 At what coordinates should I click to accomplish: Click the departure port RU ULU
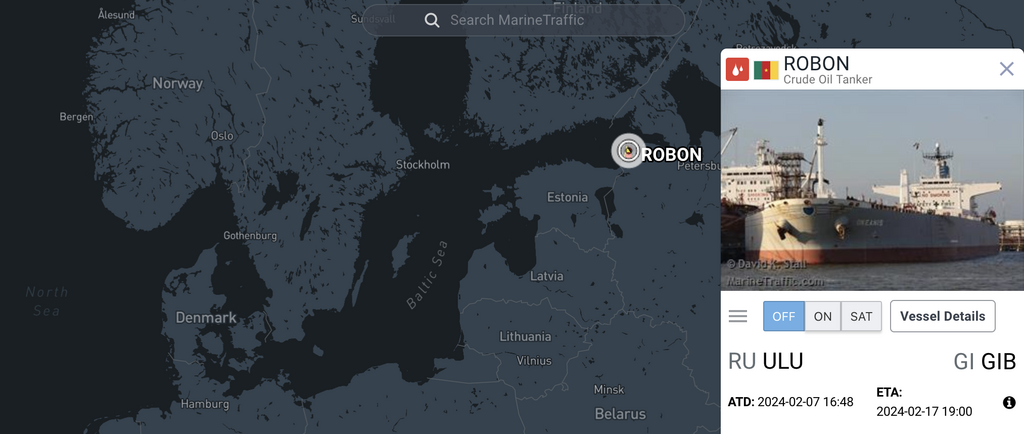pos(765,361)
